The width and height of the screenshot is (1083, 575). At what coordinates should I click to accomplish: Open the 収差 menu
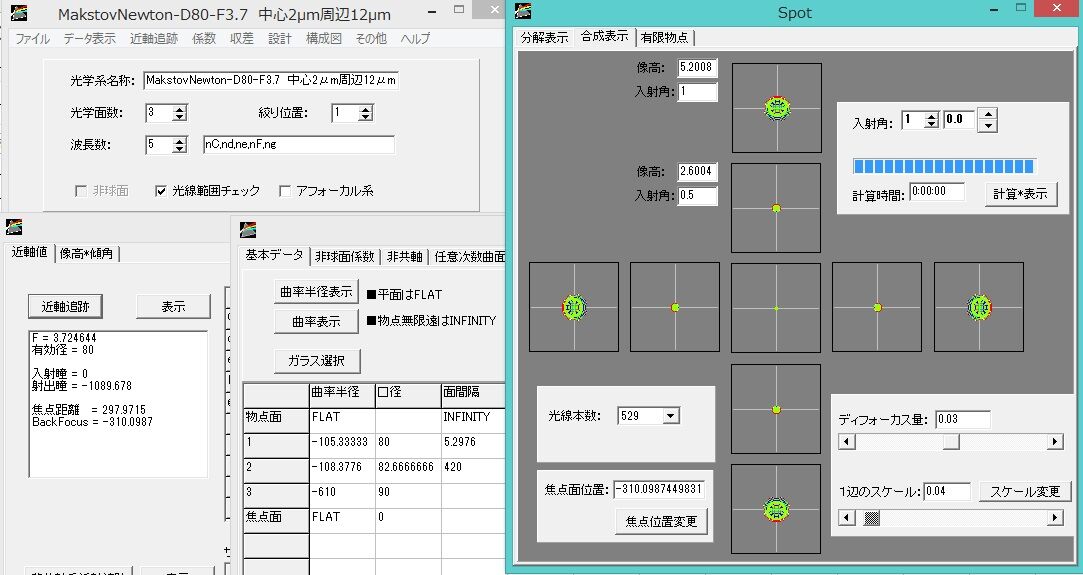click(x=242, y=39)
